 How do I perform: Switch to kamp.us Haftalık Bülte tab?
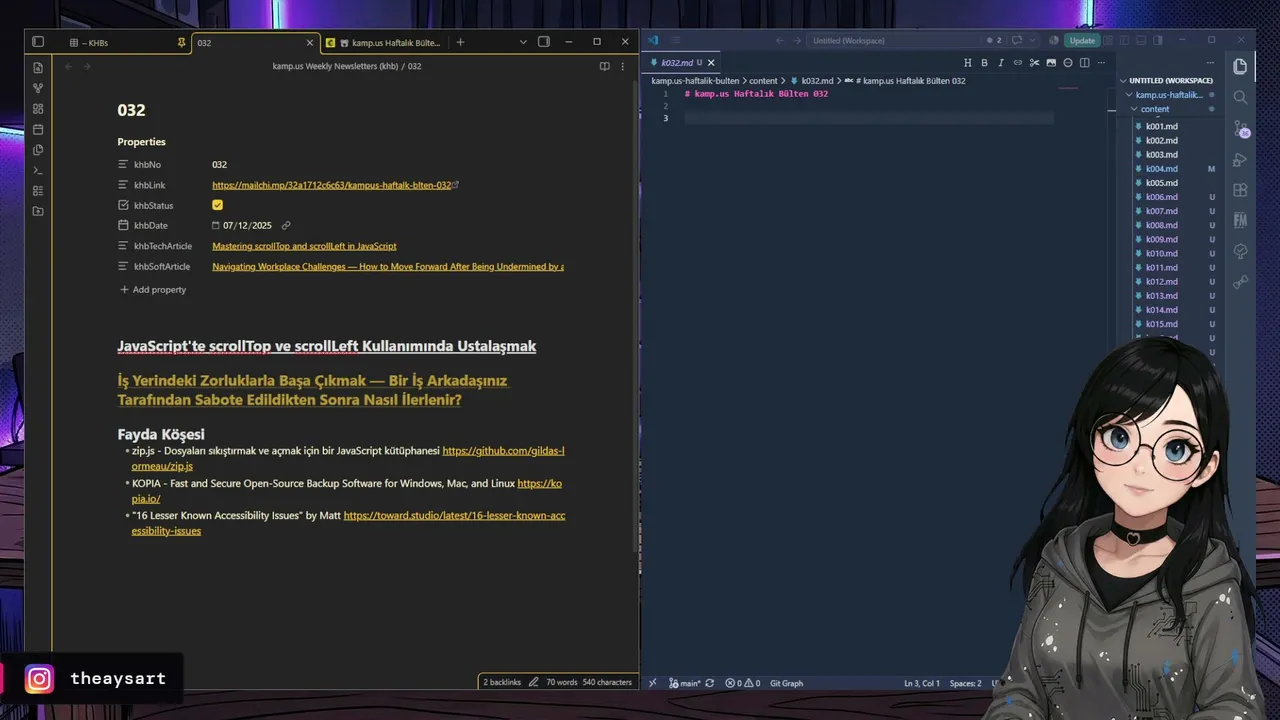[x=383, y=43]
